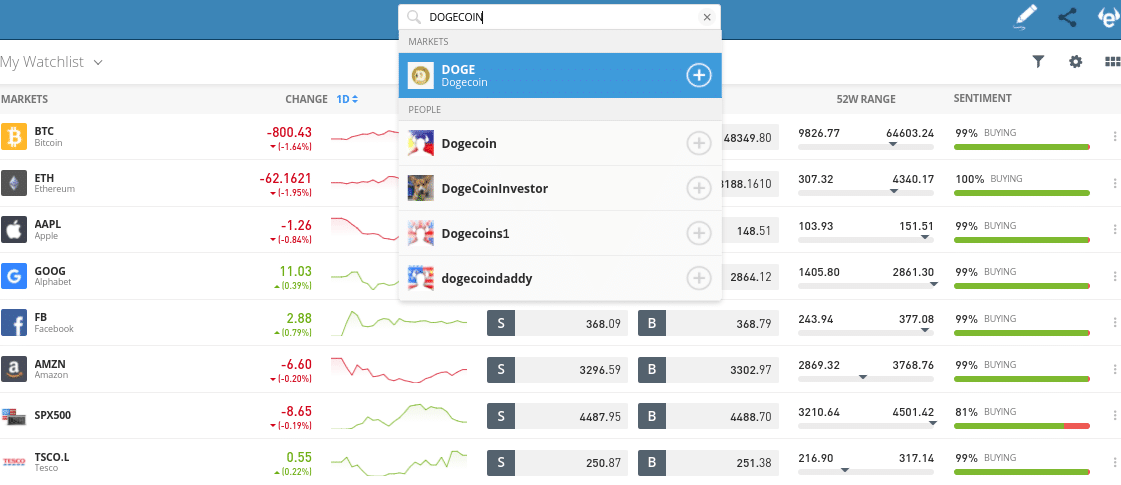Open the dogecoindaddy profile result
This screenshot has width=1121, height=485.
(x=560, y=278)
